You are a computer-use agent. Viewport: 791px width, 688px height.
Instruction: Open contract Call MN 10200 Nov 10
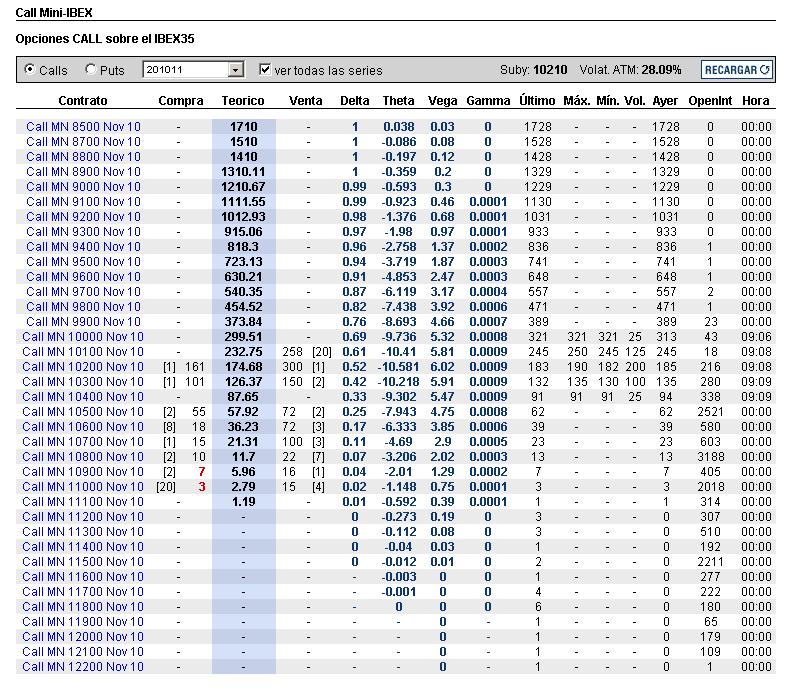coord(83,367)
